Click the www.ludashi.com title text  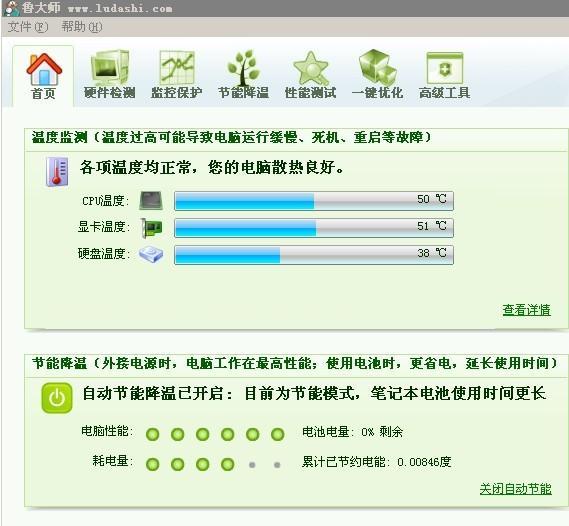[120, 8]
